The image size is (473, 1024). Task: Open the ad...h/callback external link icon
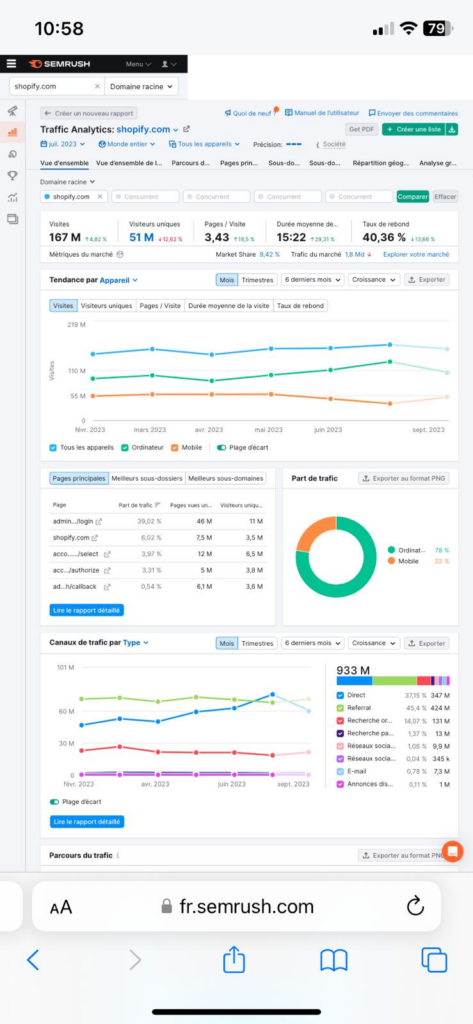[106, 586]
